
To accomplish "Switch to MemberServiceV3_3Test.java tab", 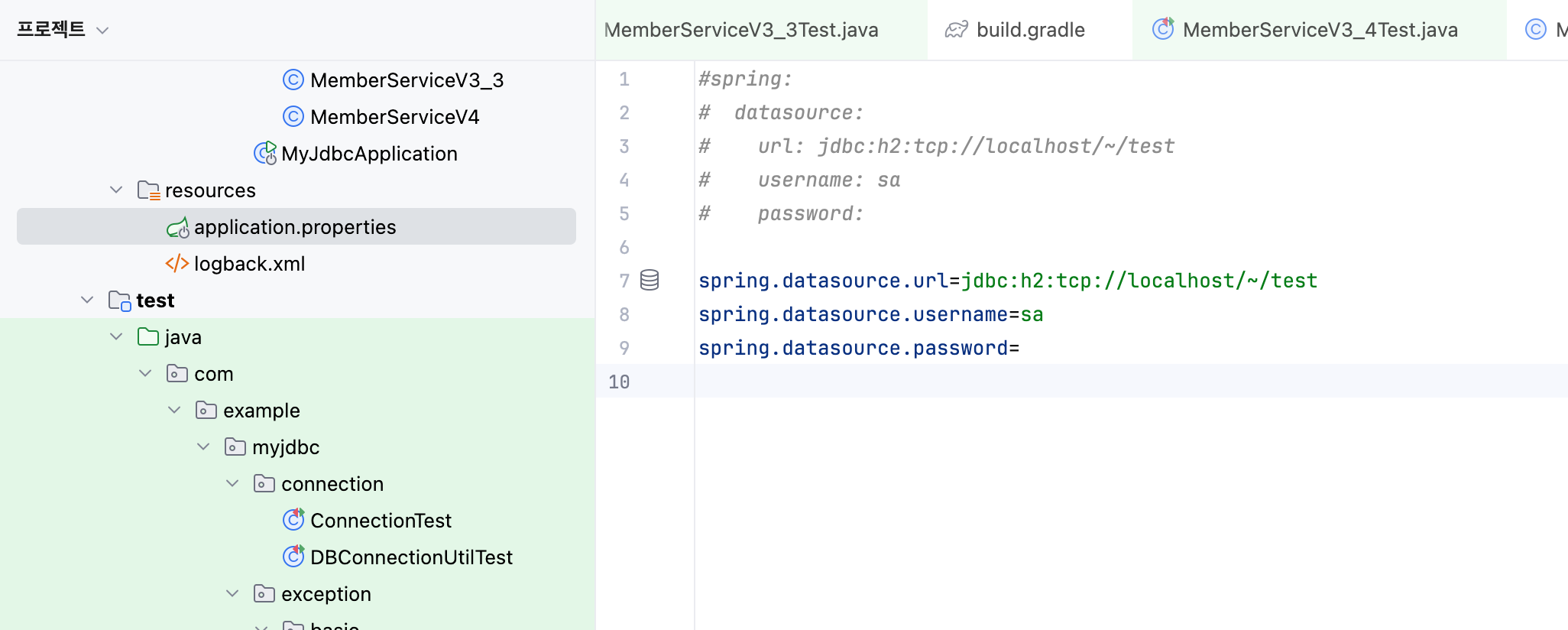I will (x=741, y=30).
